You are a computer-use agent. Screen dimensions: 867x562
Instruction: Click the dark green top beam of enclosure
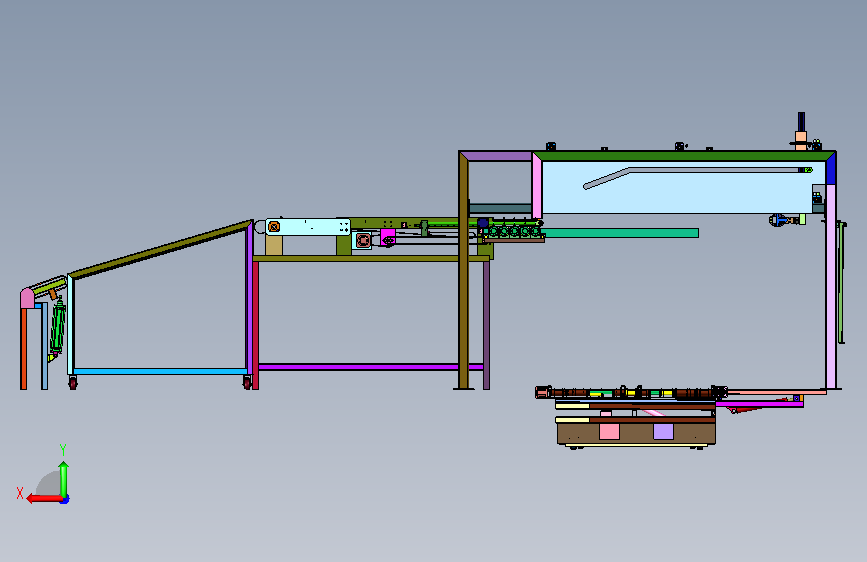coord(683,156)
